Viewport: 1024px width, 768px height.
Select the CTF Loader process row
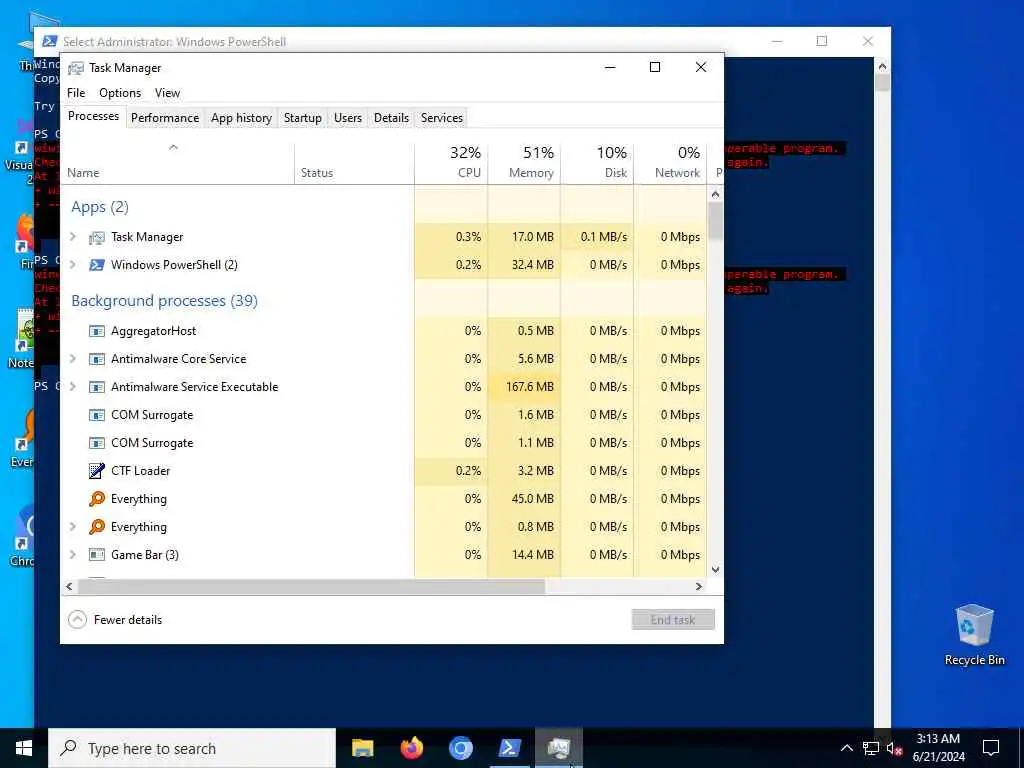point(383,471)
